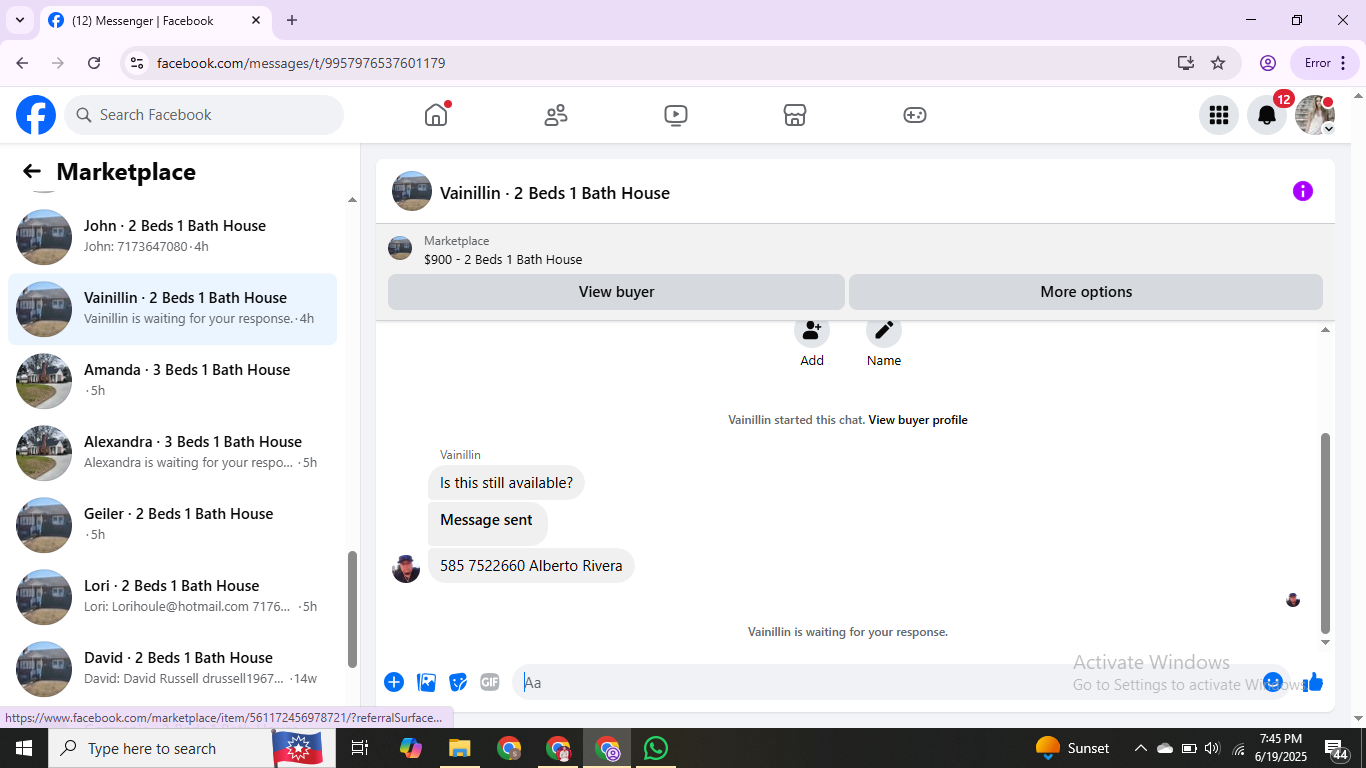The image size is (1366, 768).
Task: Click the Facebook logo
Action: (x=36, y=115)
